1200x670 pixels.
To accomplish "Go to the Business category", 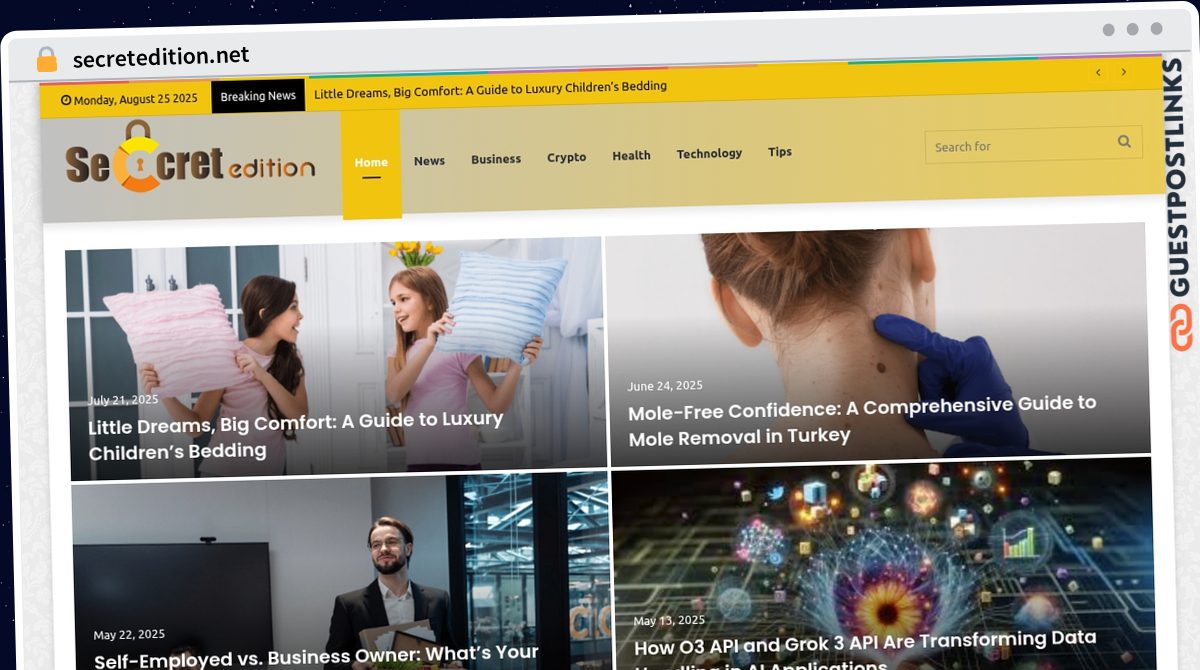I will 496,159.
